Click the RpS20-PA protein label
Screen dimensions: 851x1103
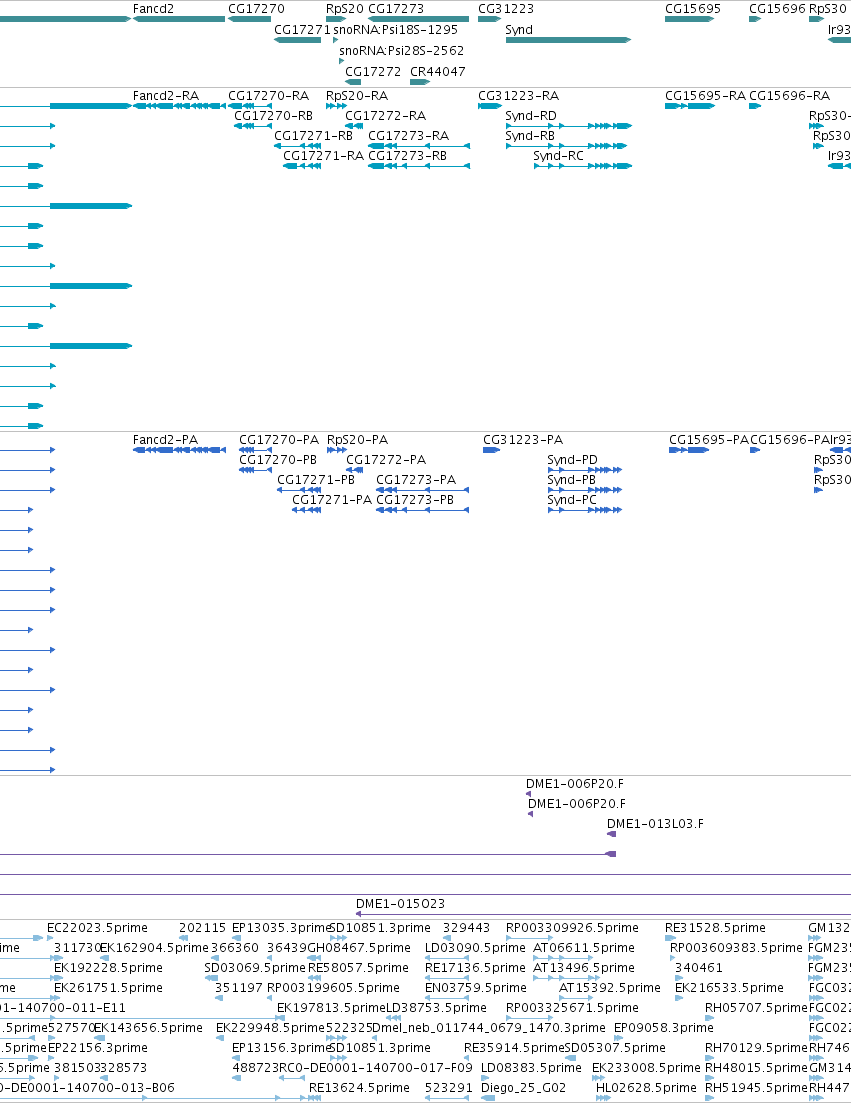coord(357,440)
